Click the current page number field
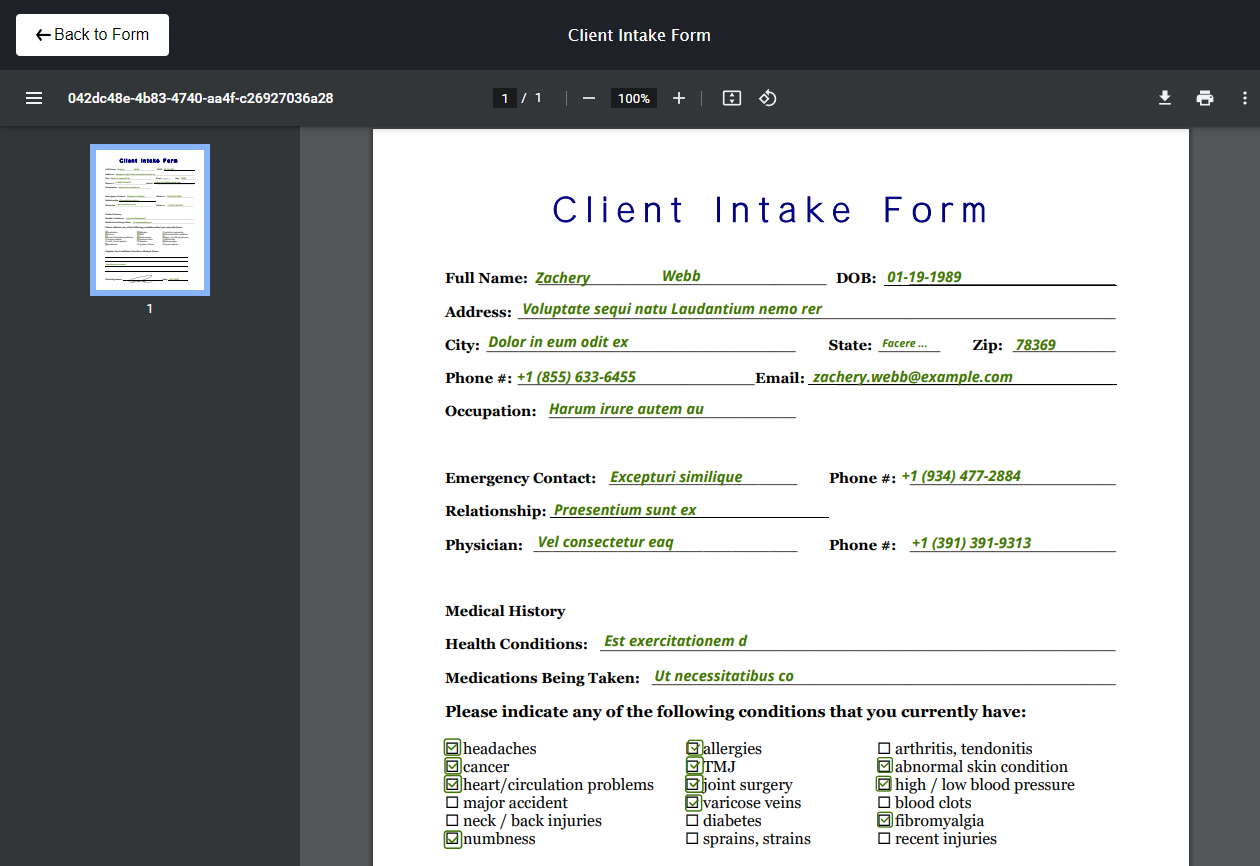Viewport: 1260px width, 866px height. [x=505, y=98]
